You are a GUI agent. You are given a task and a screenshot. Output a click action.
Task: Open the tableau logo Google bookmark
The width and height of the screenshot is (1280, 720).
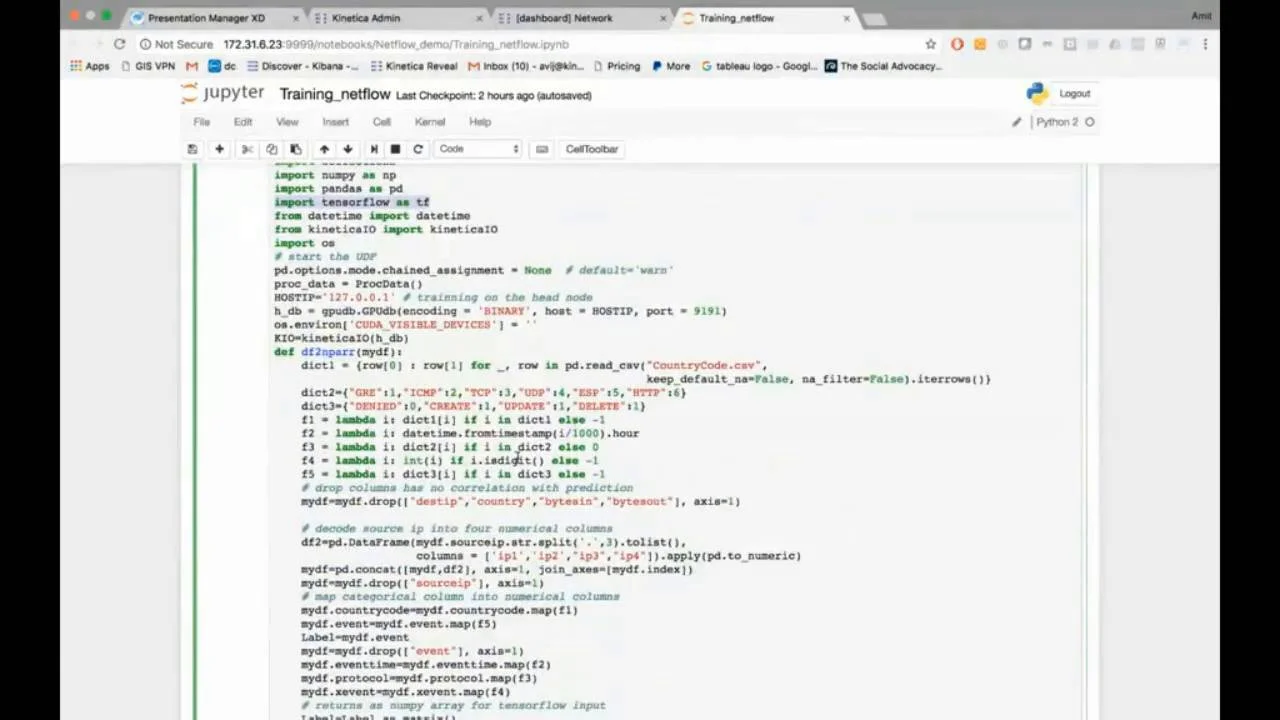759,66
